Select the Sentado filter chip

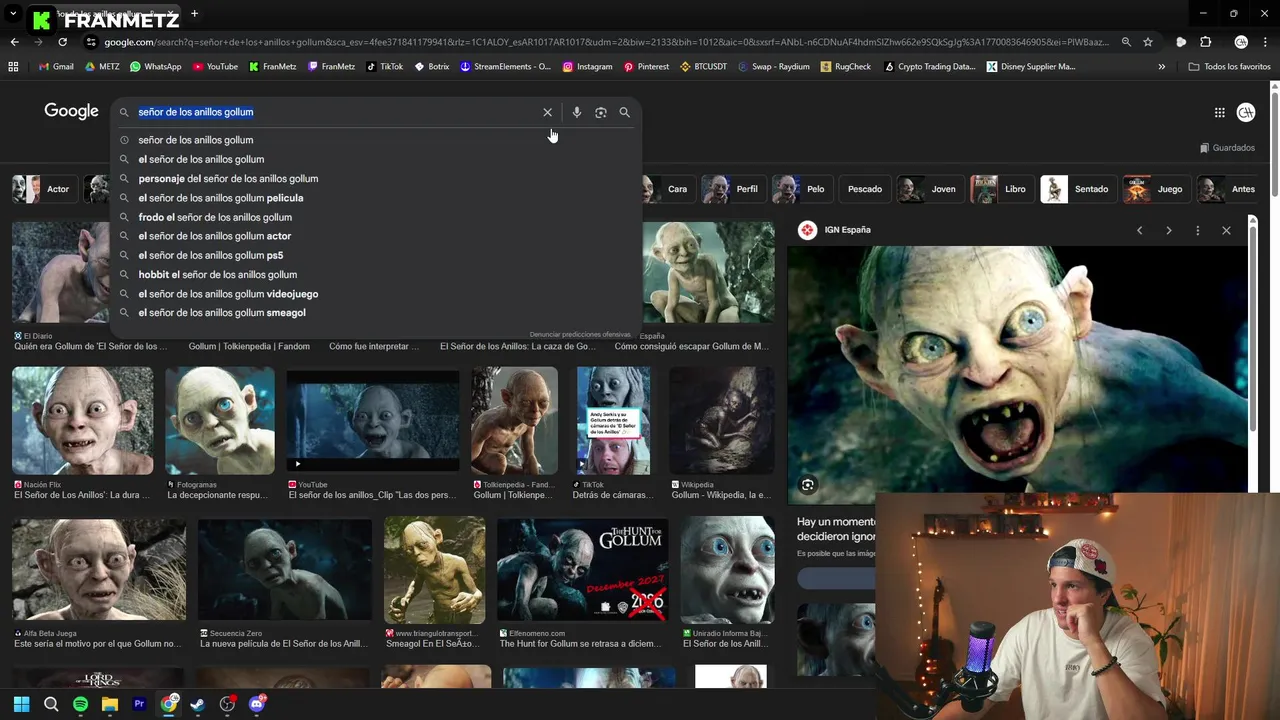click(x=1077, y=189)
